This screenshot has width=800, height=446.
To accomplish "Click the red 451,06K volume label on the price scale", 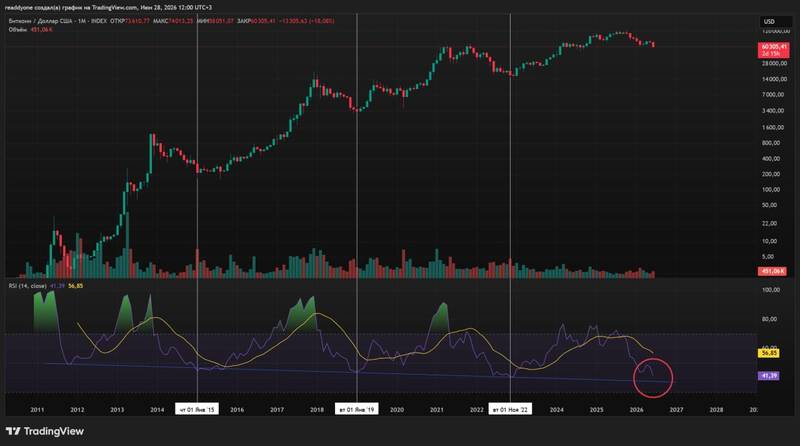I will pyautogui.click(x=772, y=271).
